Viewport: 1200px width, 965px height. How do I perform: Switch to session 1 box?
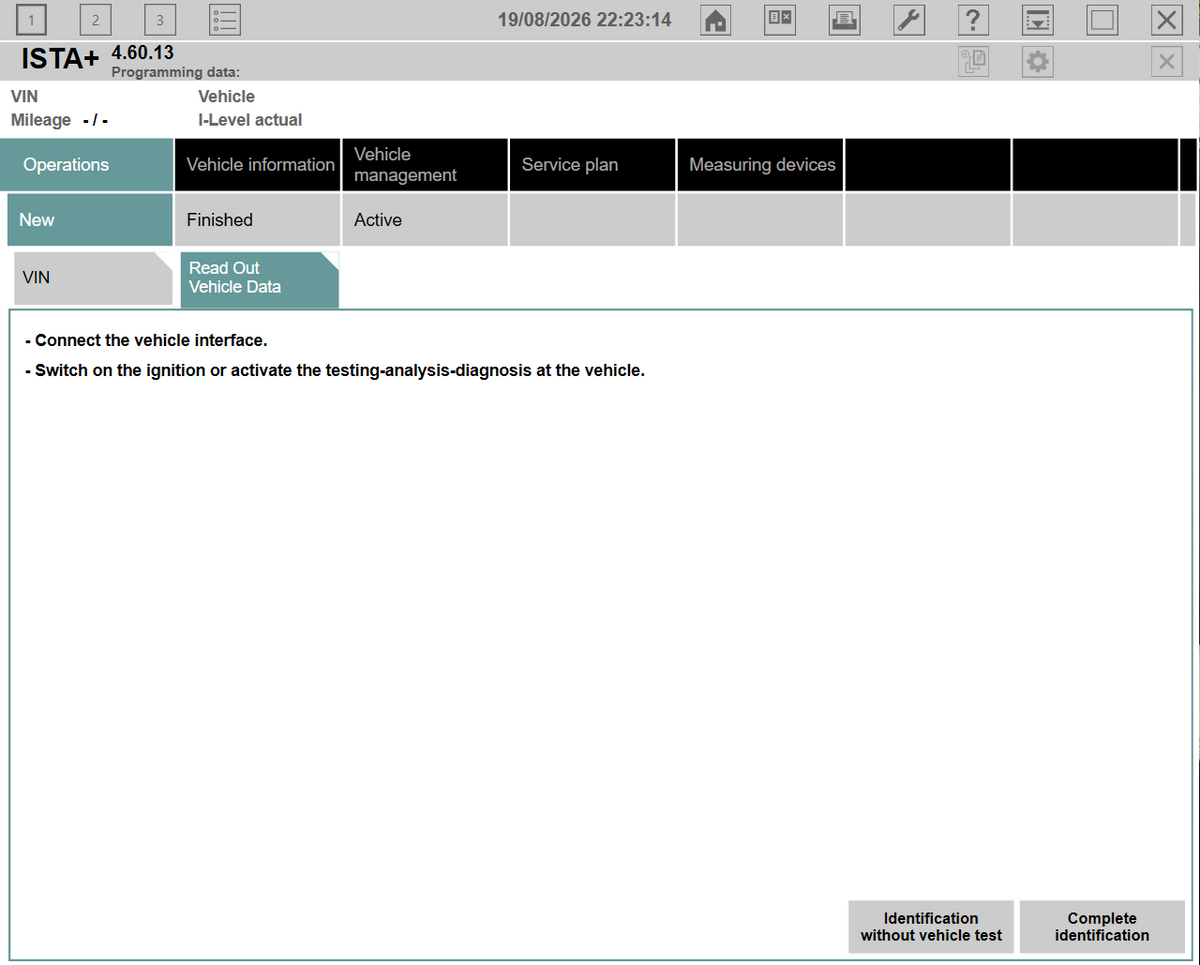(x=32, y=20)
